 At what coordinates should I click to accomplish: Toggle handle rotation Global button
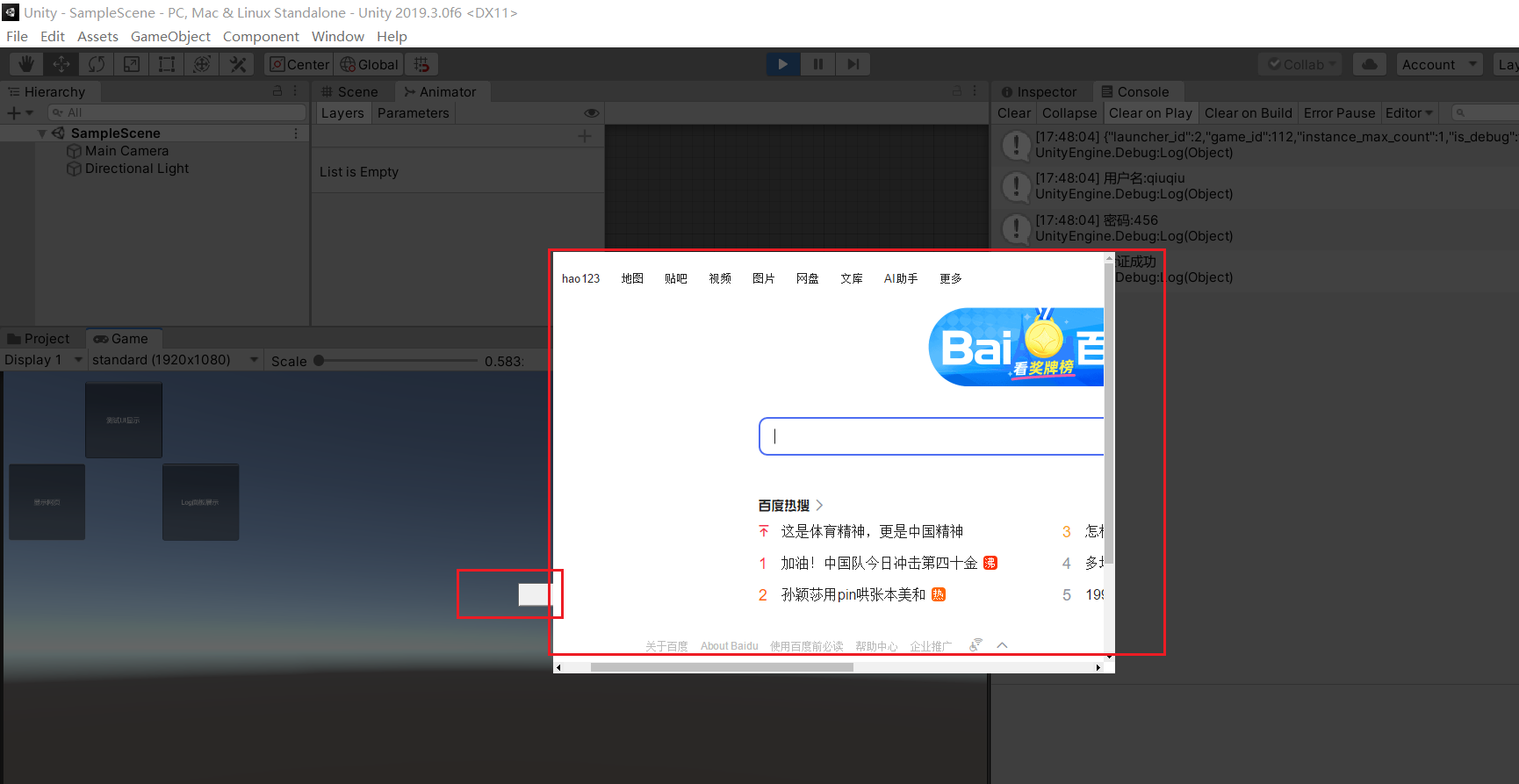[x=370, y=64]
